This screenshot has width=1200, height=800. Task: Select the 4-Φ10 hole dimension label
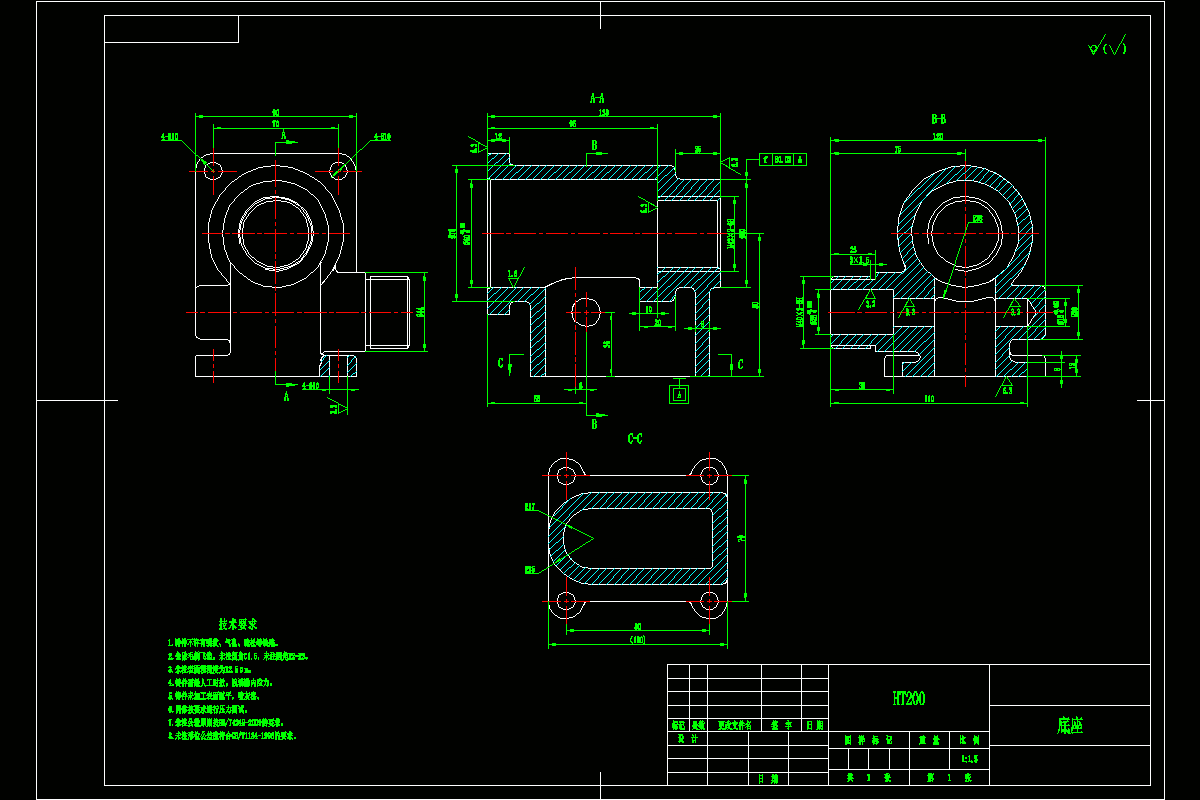pyautogui.click(x=172, y=137)
